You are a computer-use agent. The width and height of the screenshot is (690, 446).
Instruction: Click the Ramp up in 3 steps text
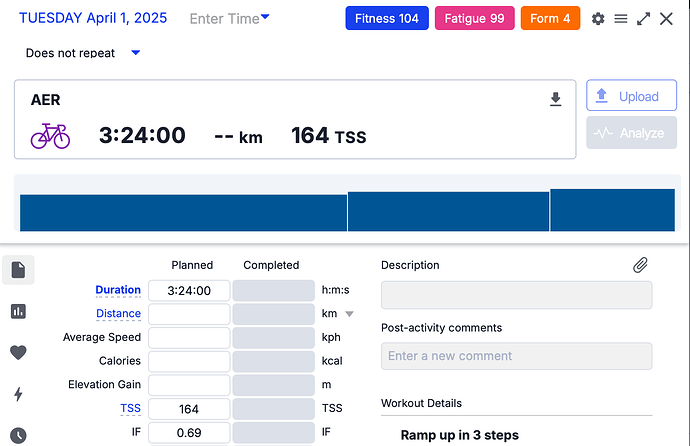459,435
